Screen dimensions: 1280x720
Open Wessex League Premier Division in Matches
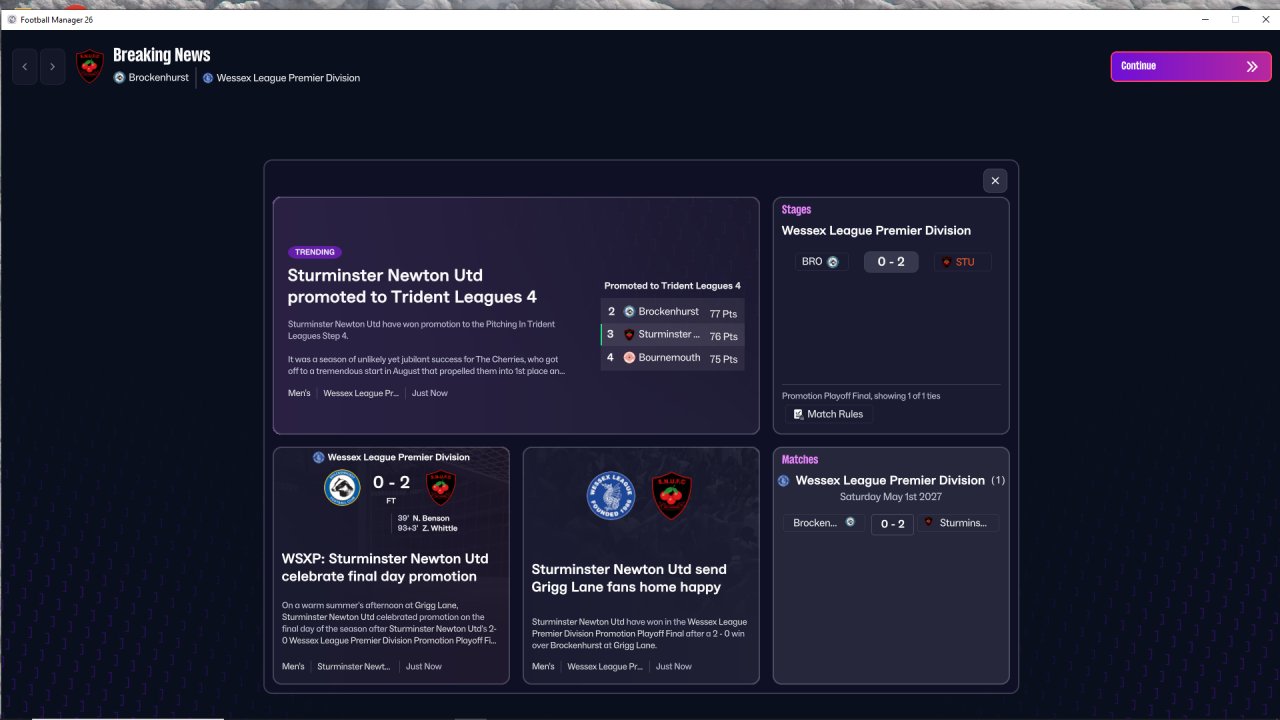(890, 480)
